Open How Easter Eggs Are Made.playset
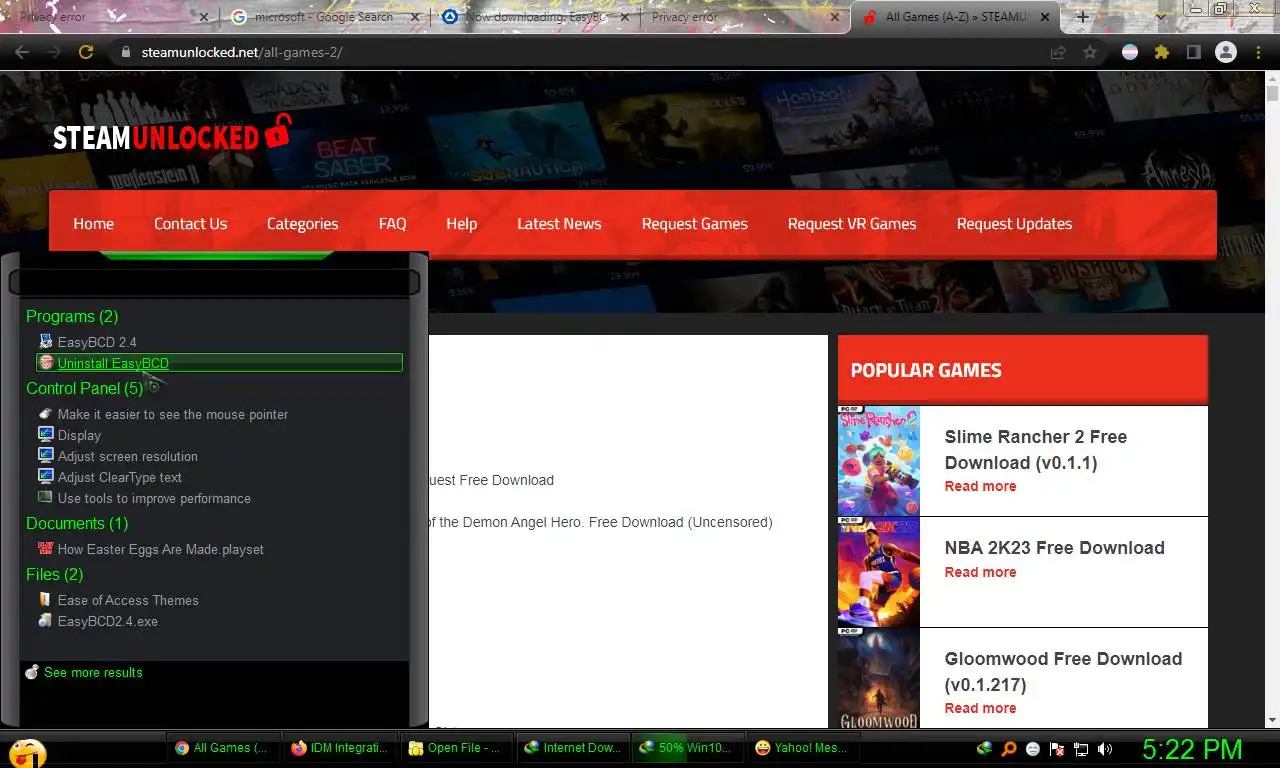Screen dimensions: 1280x768 (x=160, y=549)
